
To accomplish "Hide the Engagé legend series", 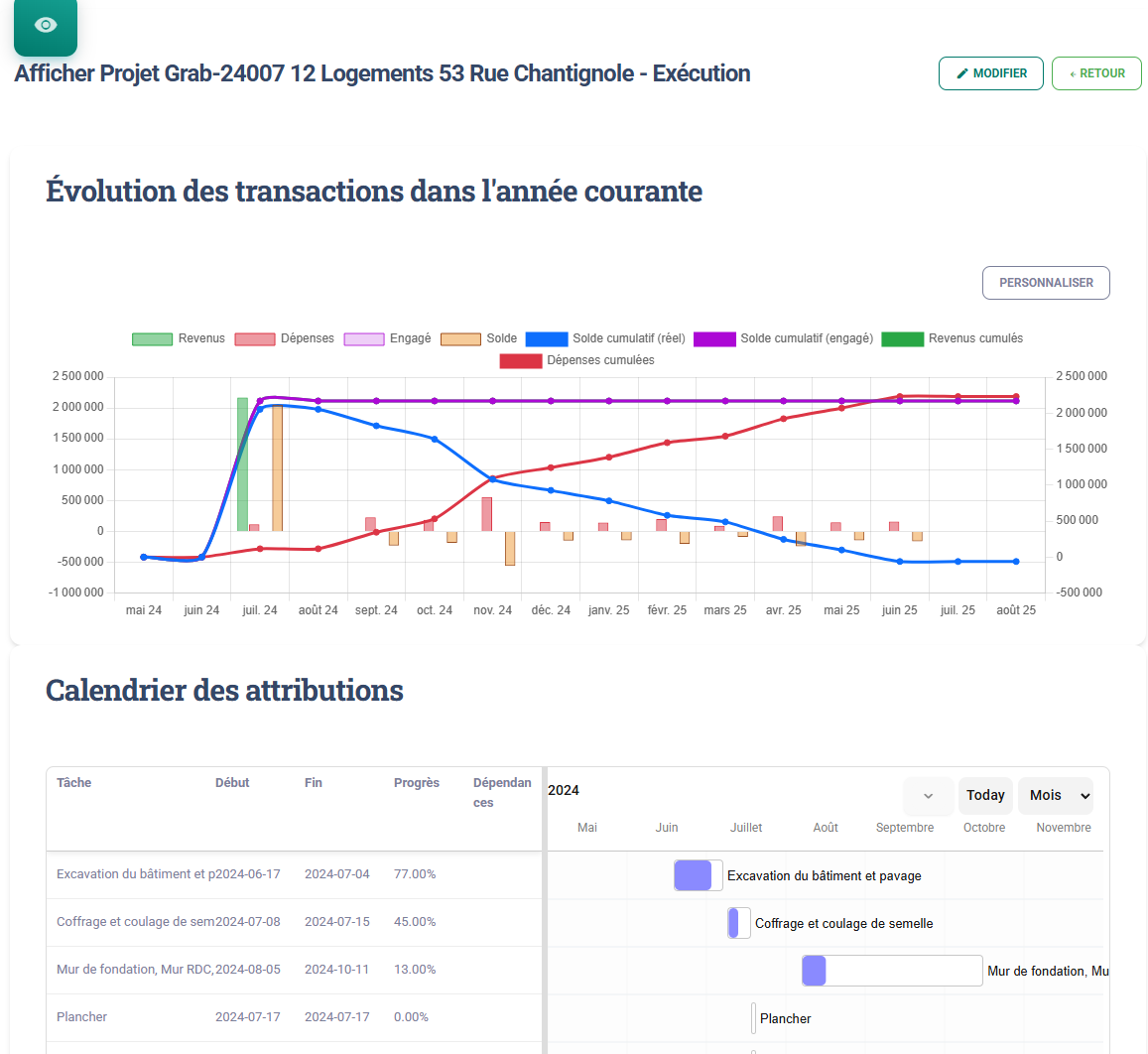I will point(387,338).
